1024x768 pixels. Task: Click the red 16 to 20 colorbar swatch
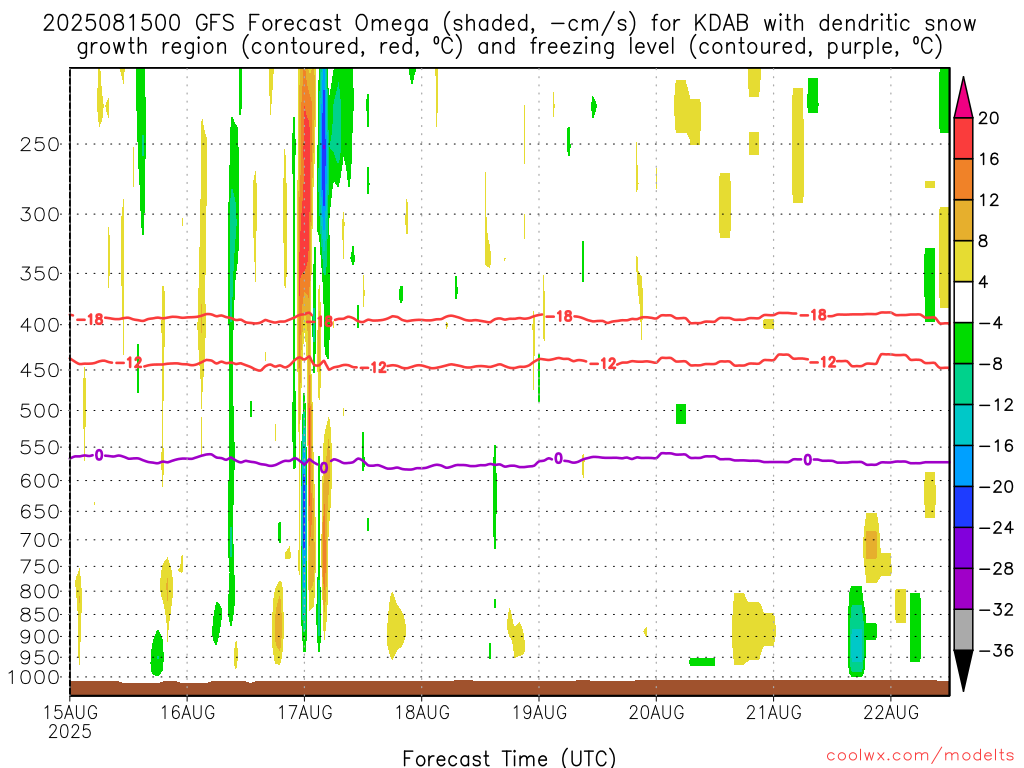[963, 138]
